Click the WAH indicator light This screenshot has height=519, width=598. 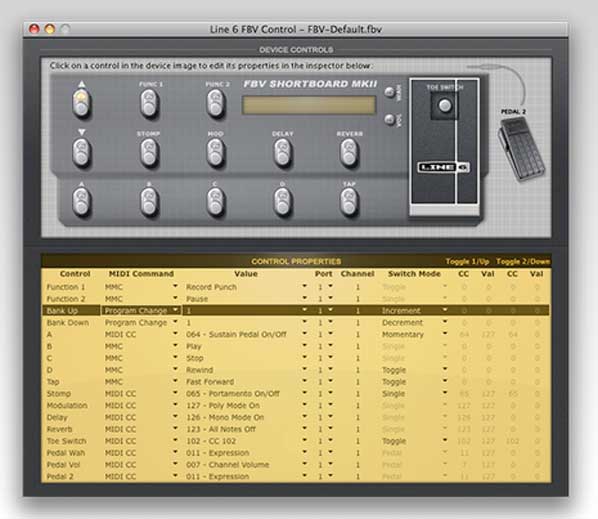pyautogui.click(x=389, y=92)
